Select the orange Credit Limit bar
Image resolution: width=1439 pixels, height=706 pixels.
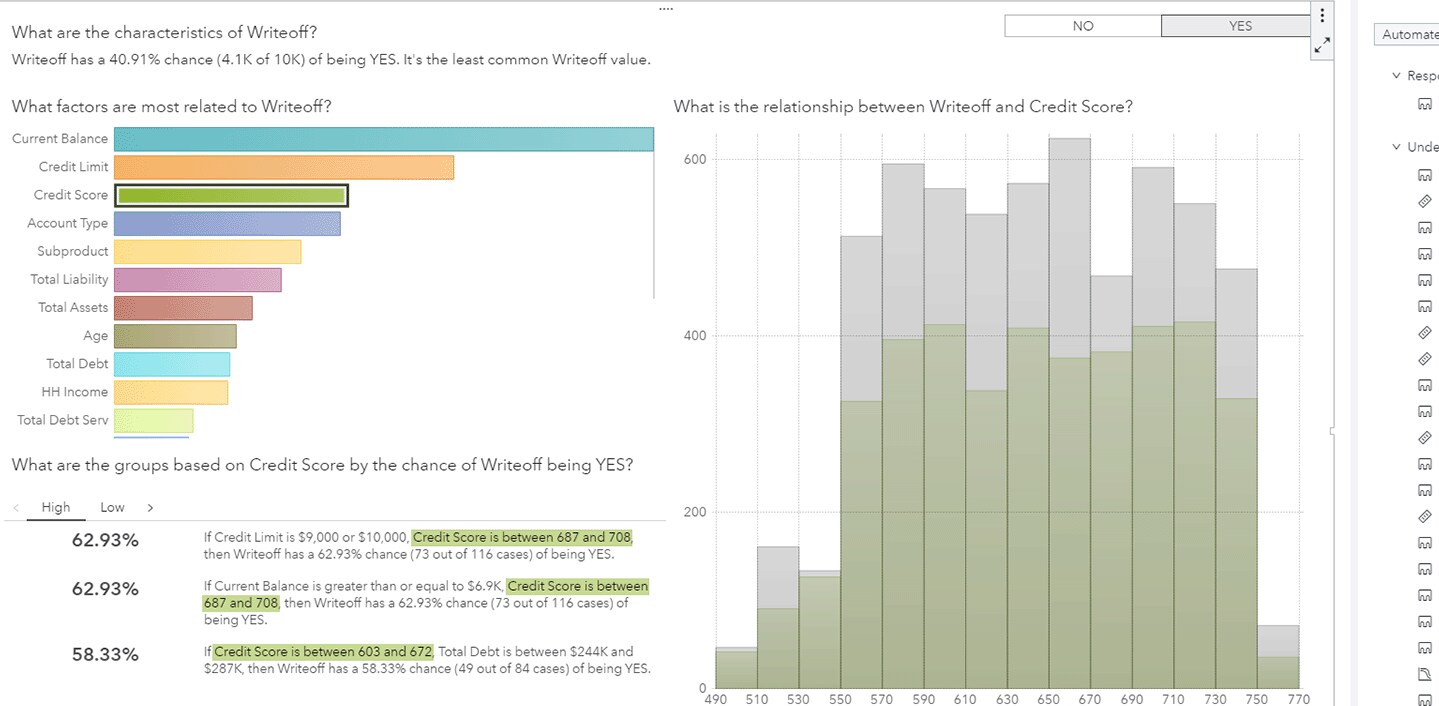(x=284, y=167)
